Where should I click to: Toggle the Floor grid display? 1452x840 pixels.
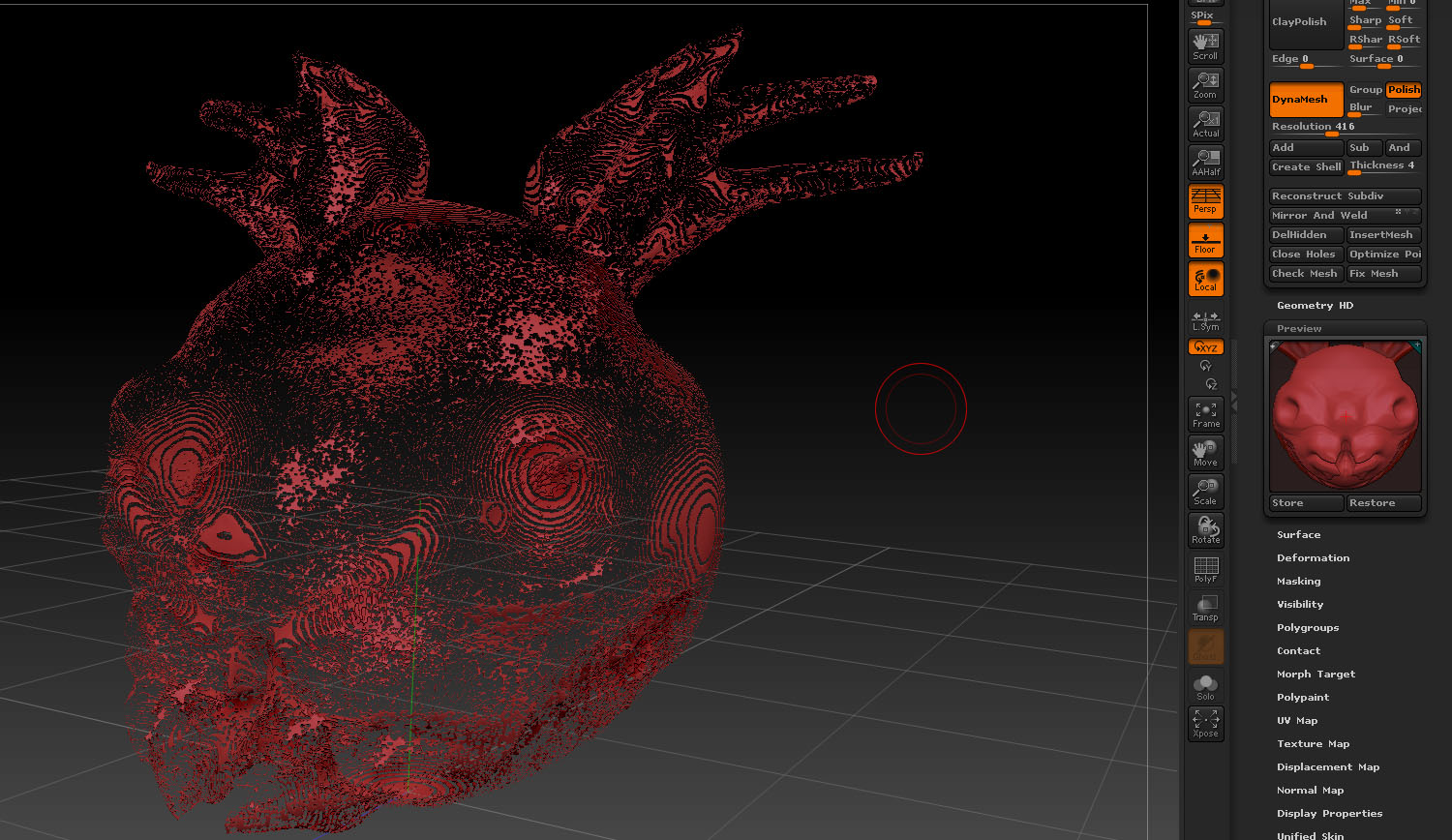[x=1206, y=241]
